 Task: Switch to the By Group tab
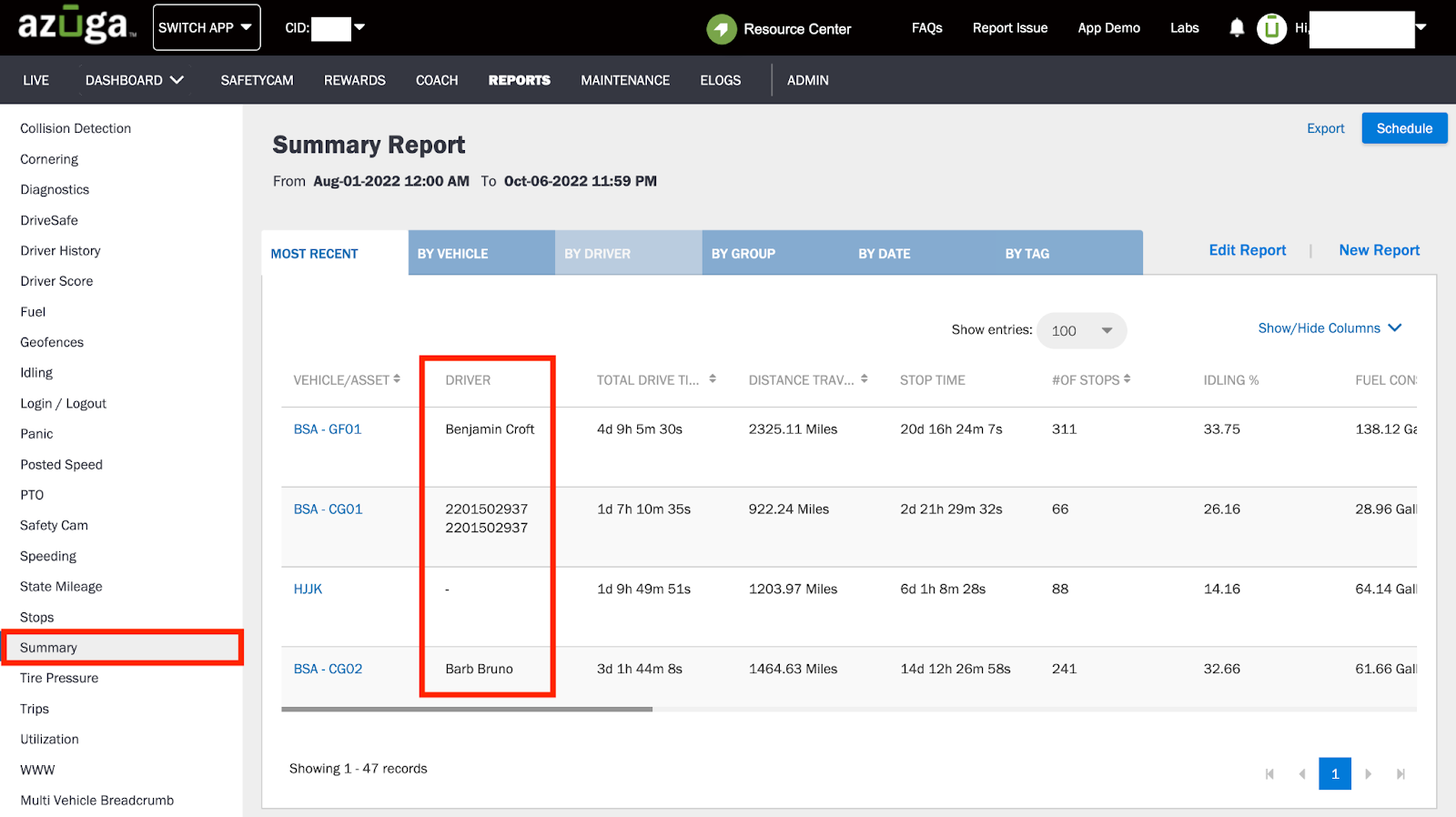[x=775, y=254]
